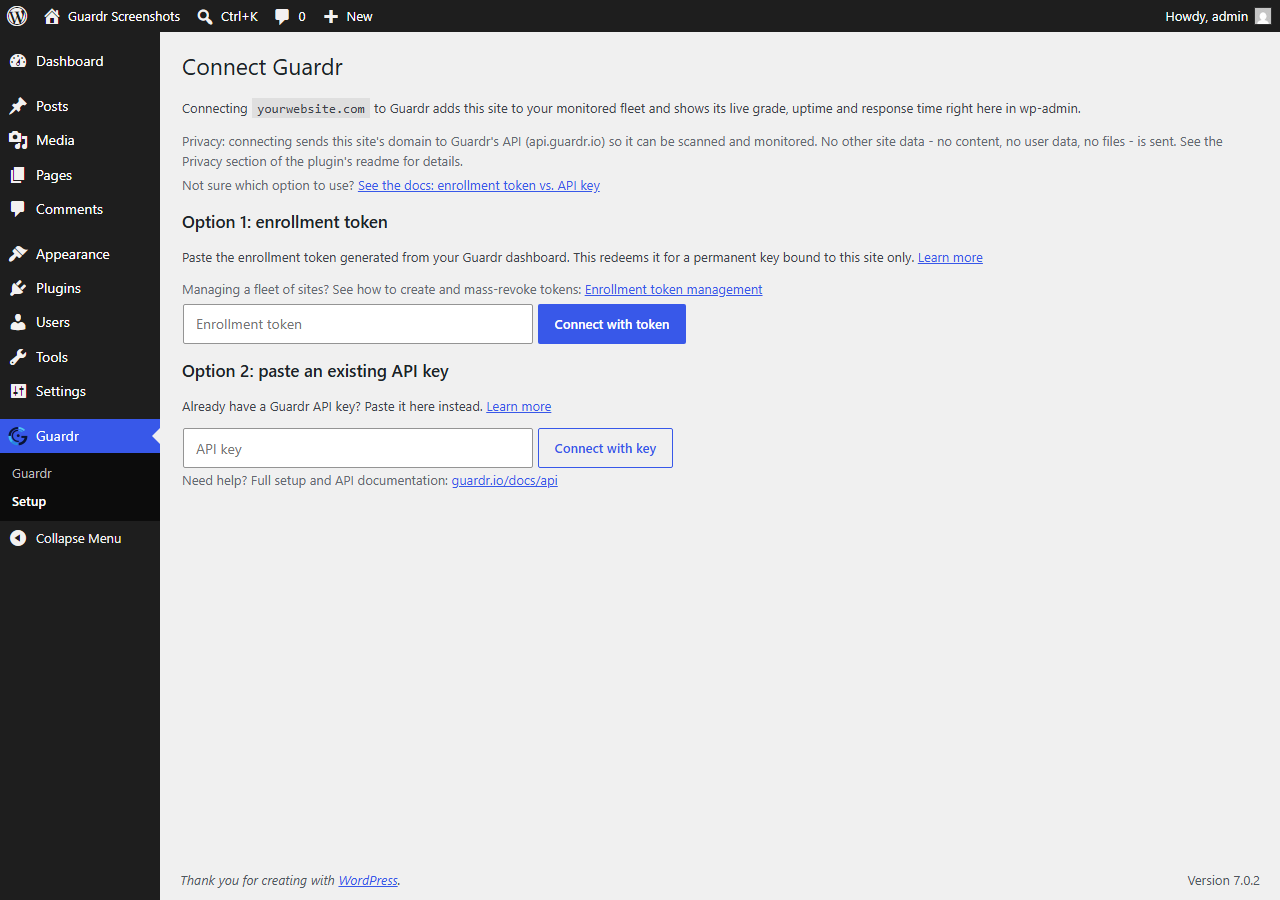The width and height of the screenshot is (1280, 900).
Task: Click the Comments speech-bubble sidebar icon
Action: click(18, 209)
